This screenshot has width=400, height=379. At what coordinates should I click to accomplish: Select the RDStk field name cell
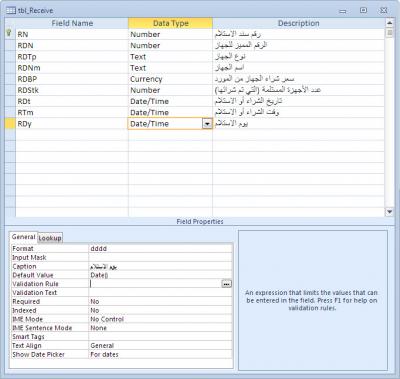[x=72, y=90]
